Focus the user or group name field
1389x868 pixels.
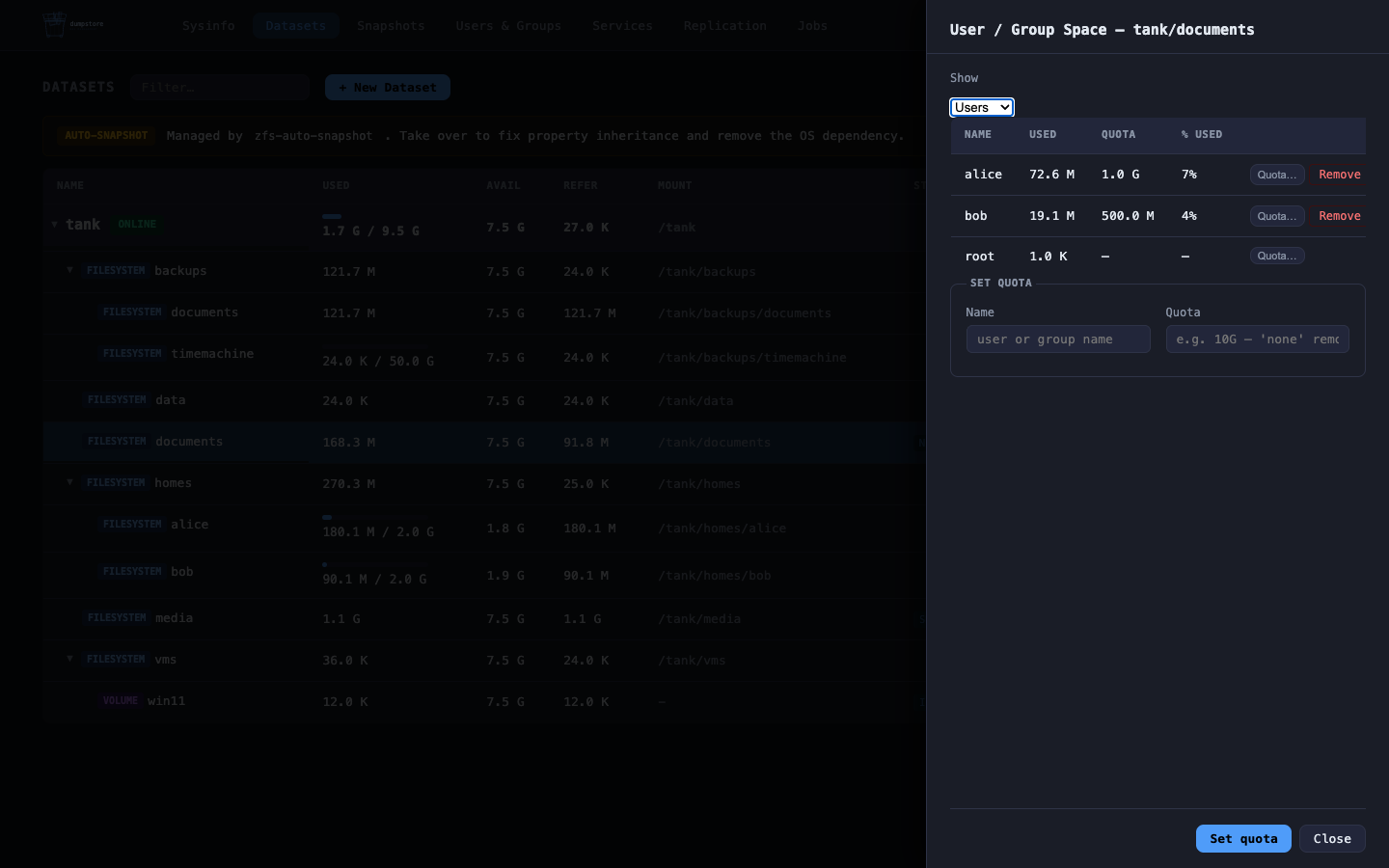coord(1058,339)
